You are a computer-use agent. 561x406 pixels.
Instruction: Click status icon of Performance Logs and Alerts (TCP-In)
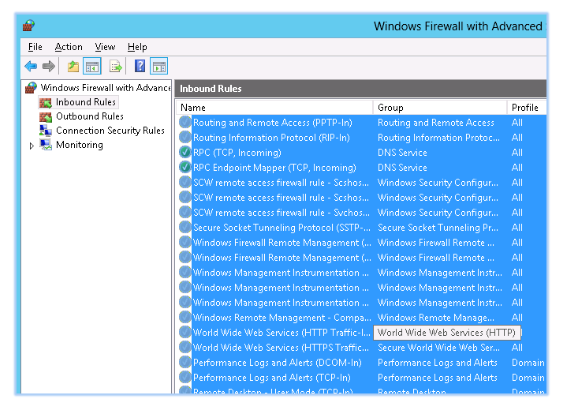(185, 378)
